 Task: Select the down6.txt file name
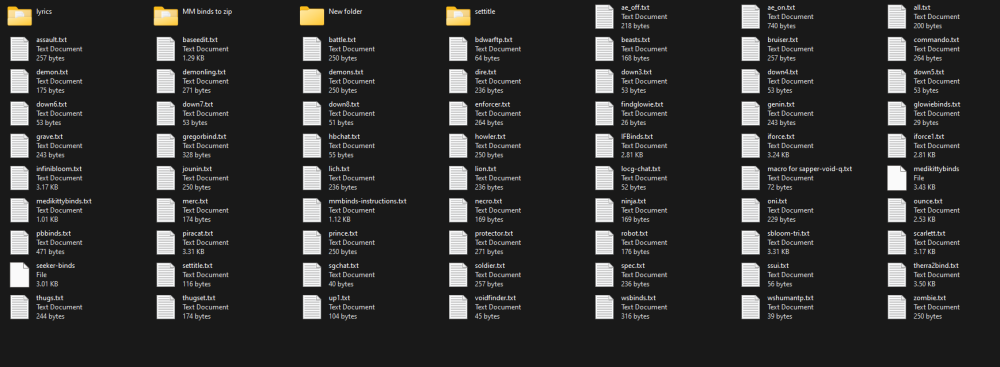pyautogui.click(x=52, y=104)
